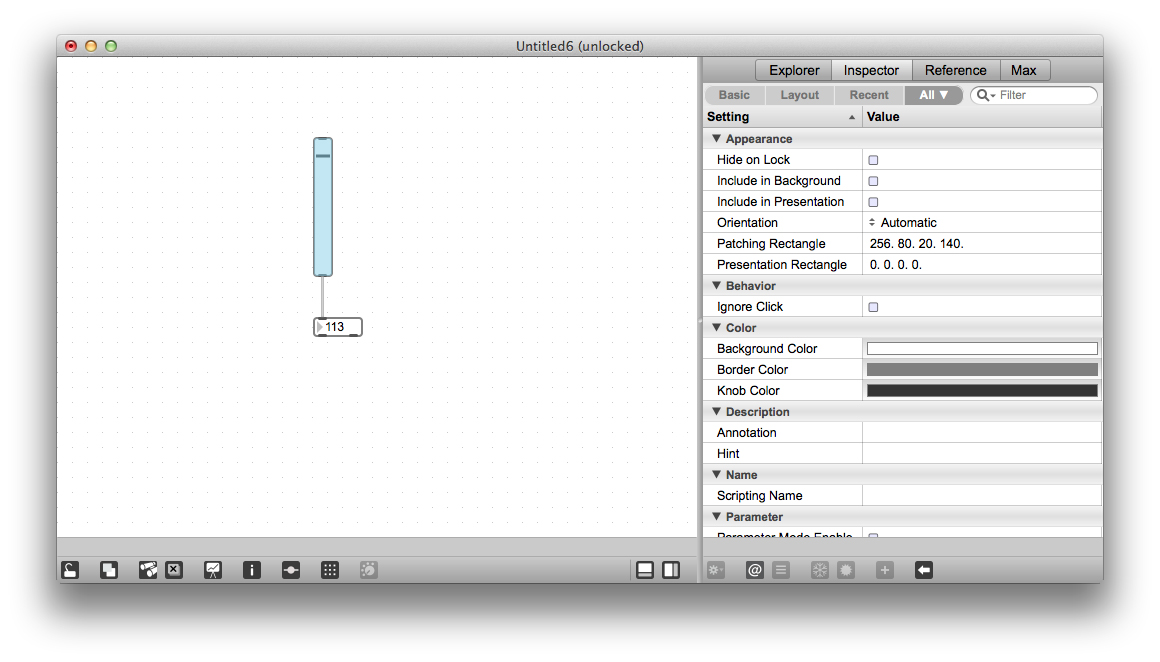
Task: Select the Layout filter tab
Action: 799,95
